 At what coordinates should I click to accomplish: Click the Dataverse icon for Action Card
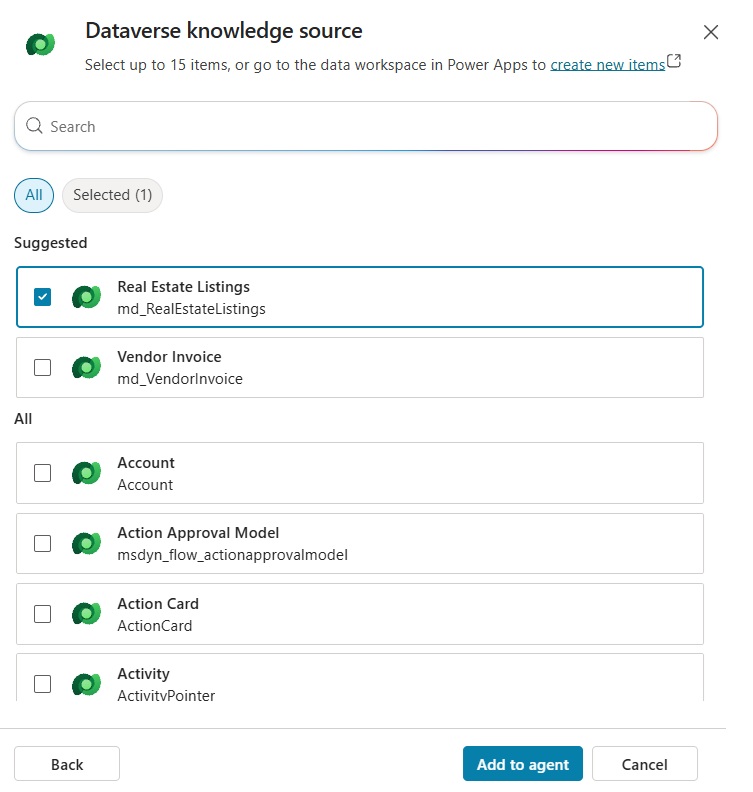click(86, 614)
